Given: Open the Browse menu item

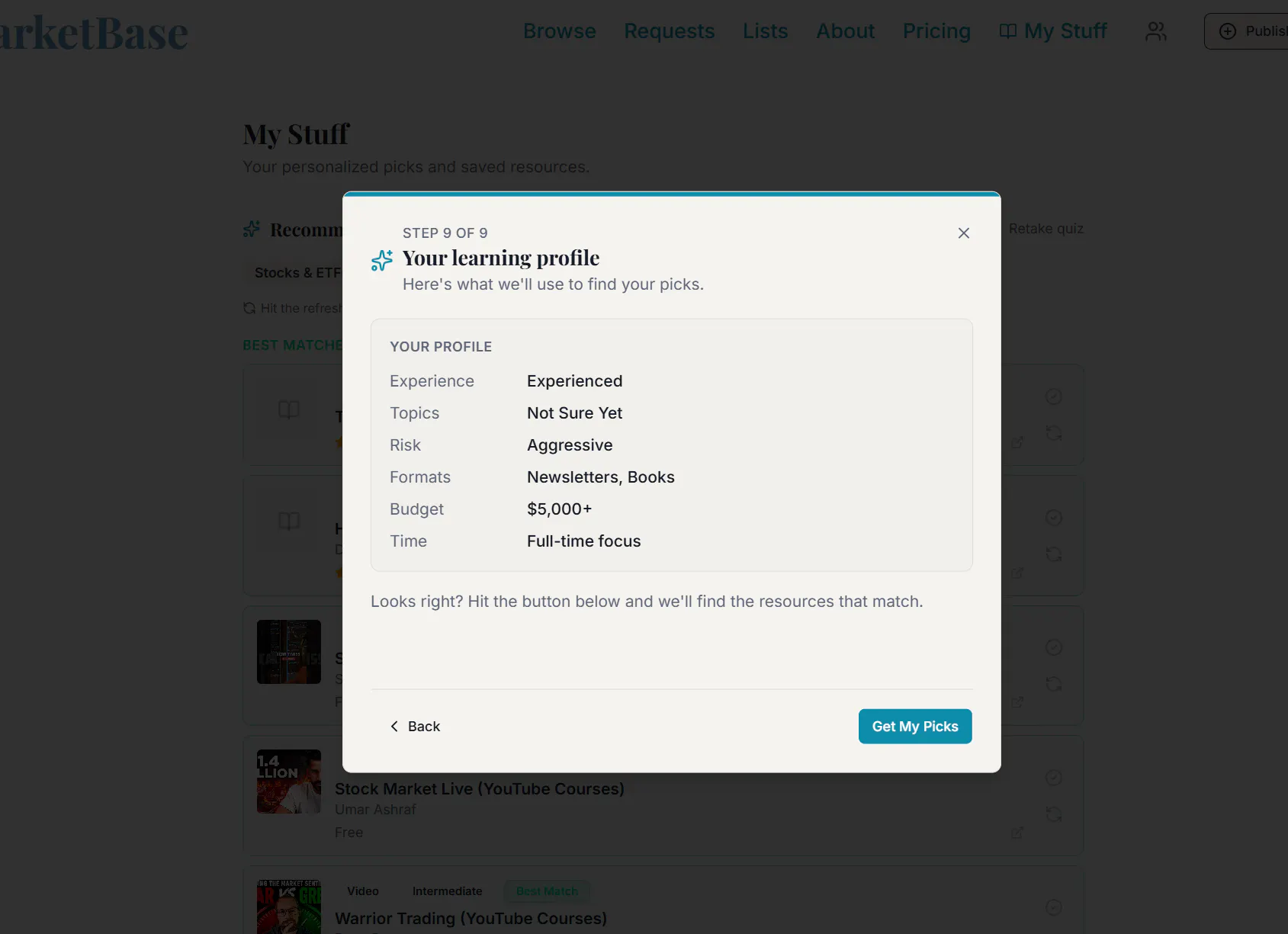Looking at the screenshot, I should point(560,31).
